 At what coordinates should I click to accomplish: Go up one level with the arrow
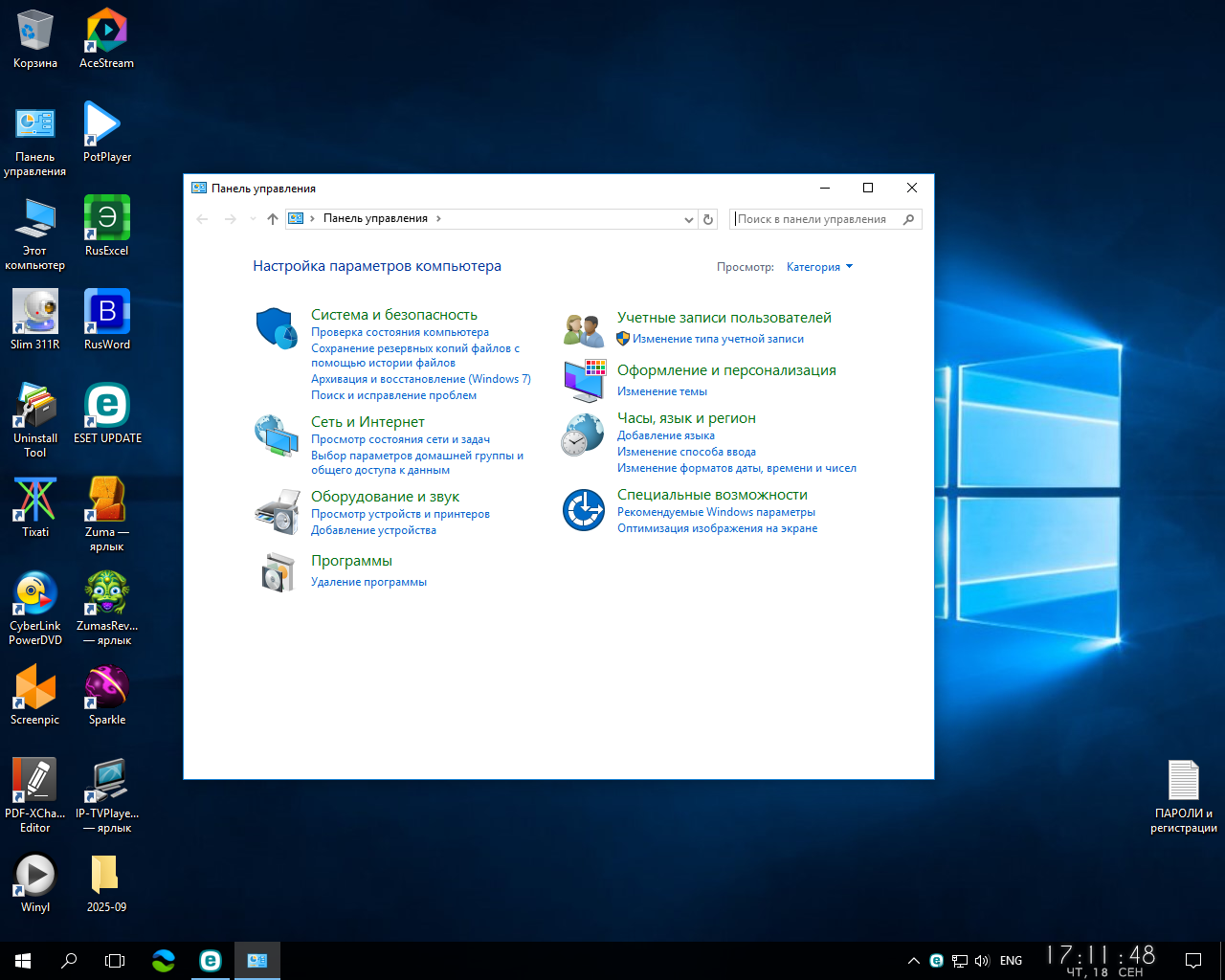tap(273, 219)
